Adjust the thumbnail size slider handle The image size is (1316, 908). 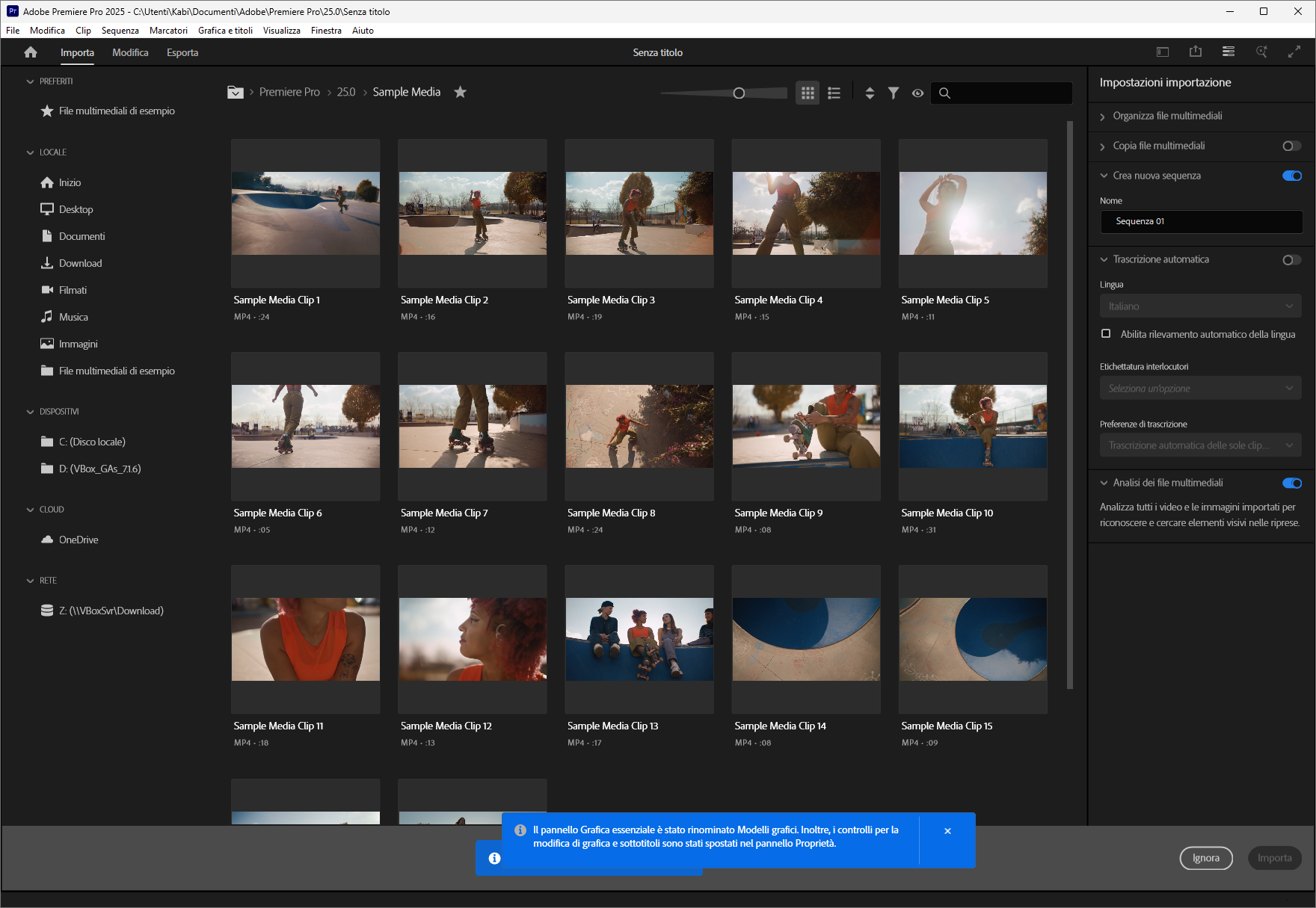tap(739, 93)
